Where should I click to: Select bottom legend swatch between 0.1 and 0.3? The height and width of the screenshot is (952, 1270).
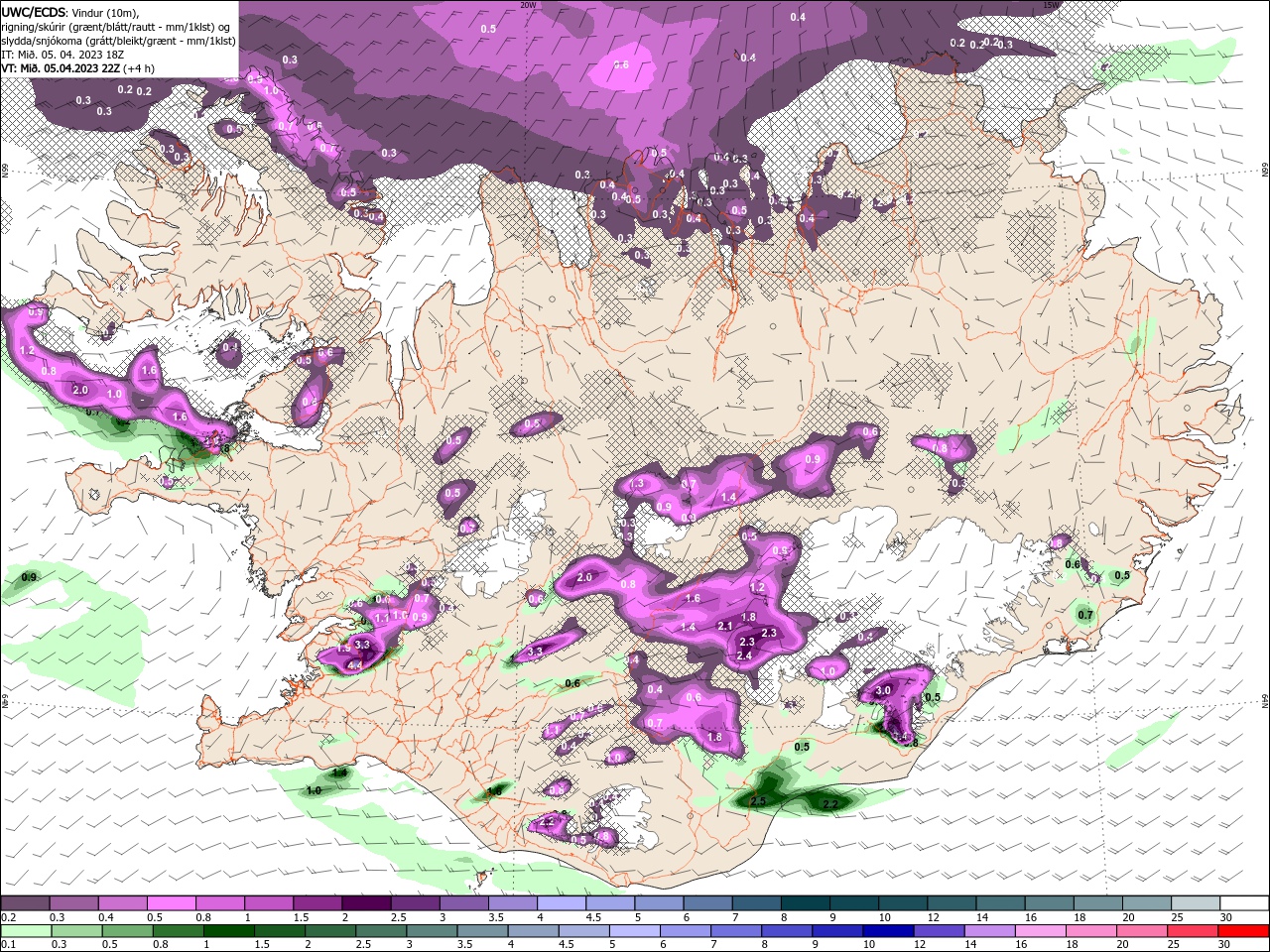click(25, 931)
